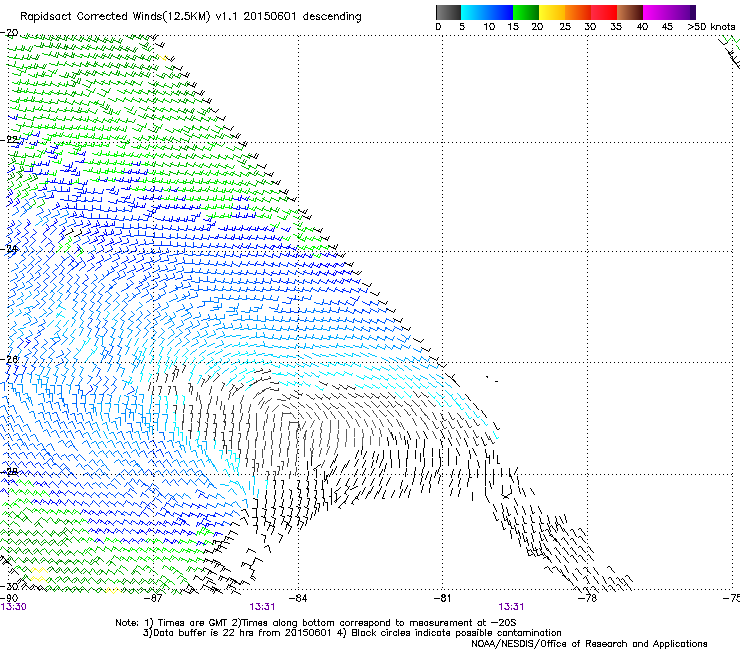Click the '>50 knots' legend label

711,27
